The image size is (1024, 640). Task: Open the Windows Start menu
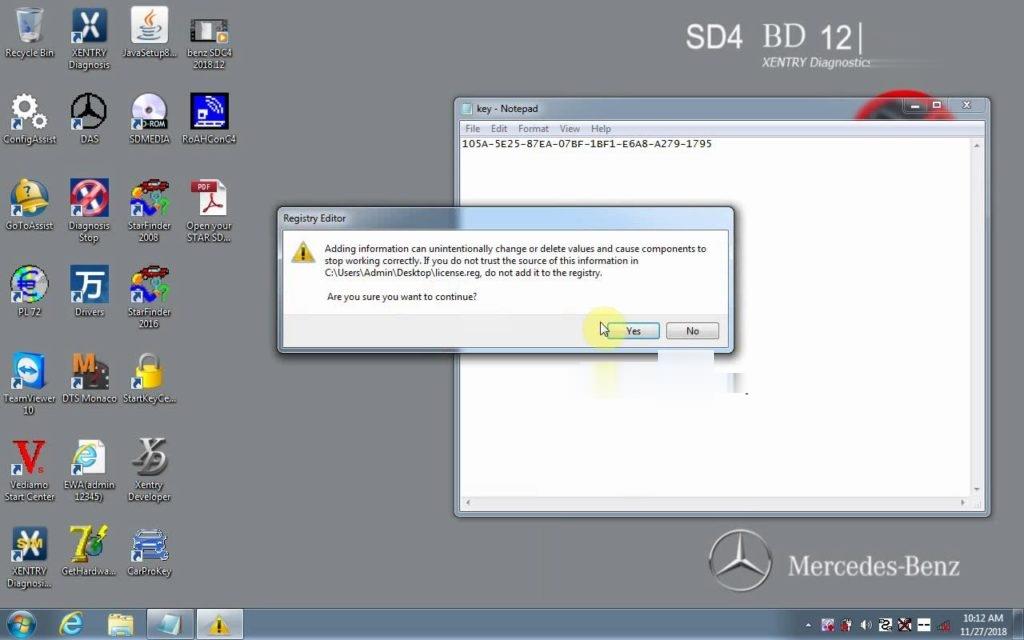(22, 624)
